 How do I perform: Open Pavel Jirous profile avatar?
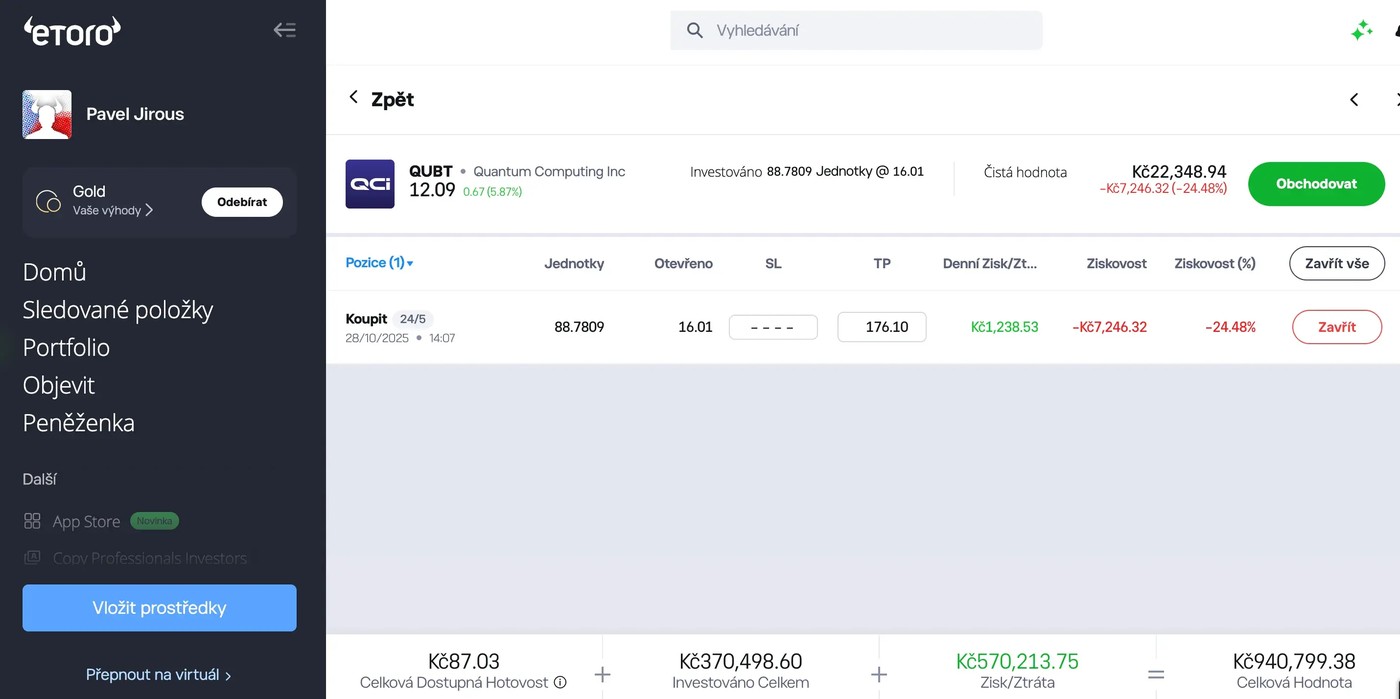[x=47, y=114]
